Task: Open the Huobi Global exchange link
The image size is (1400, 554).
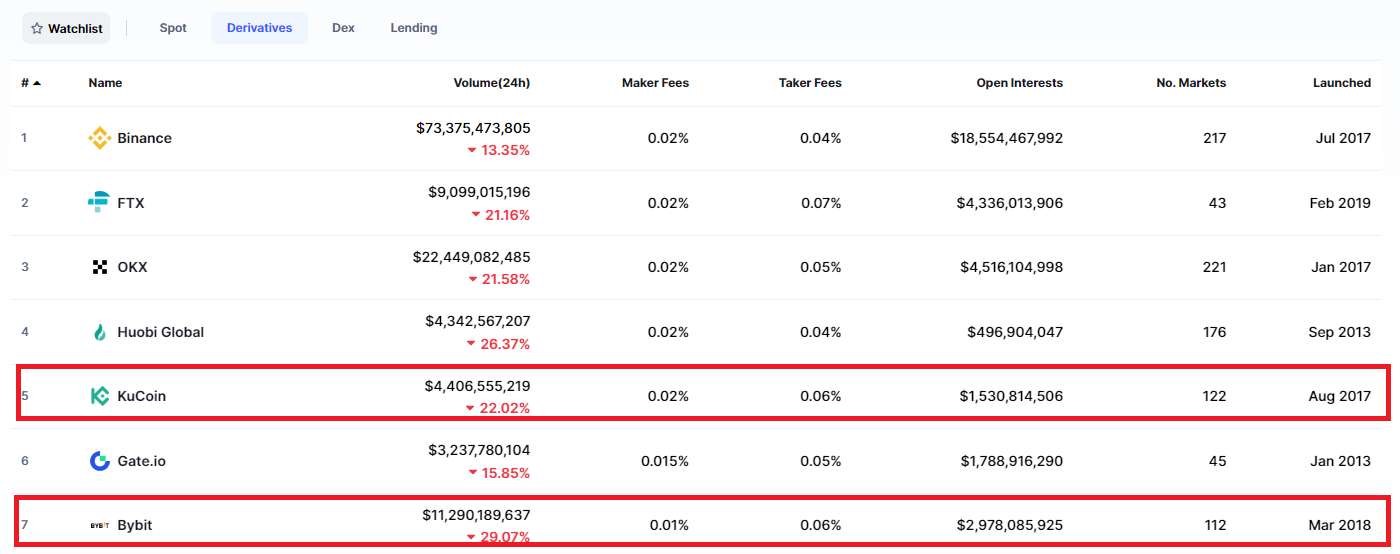Action: (161, 332)
